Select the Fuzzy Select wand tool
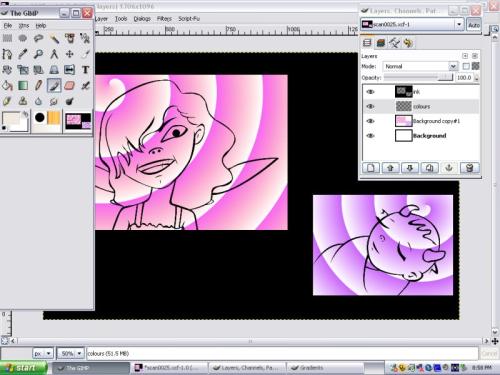Image resolution: width=500 pixels, height=375 pixels. point(54,38)
